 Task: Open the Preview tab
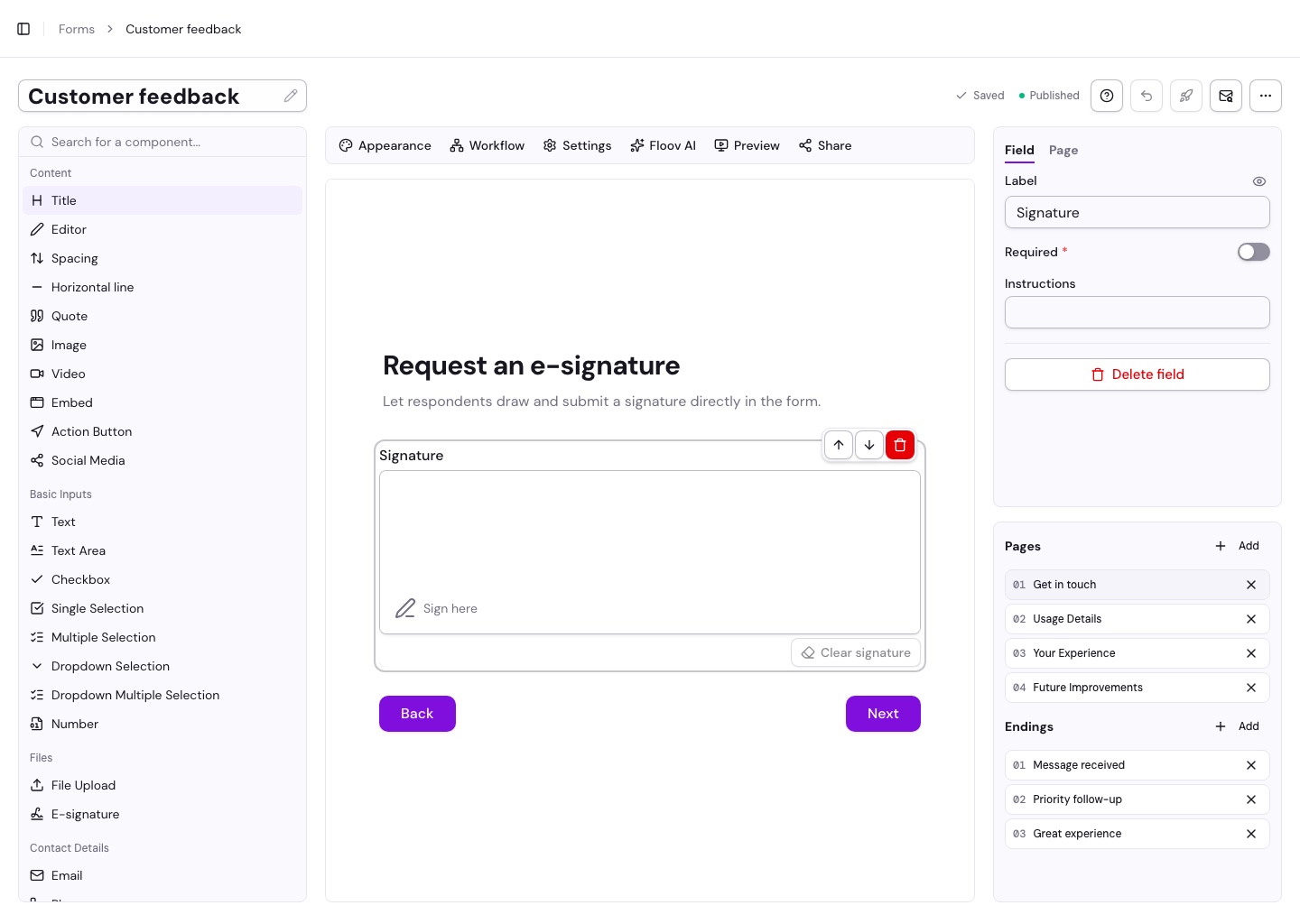(x=747, y=145)
